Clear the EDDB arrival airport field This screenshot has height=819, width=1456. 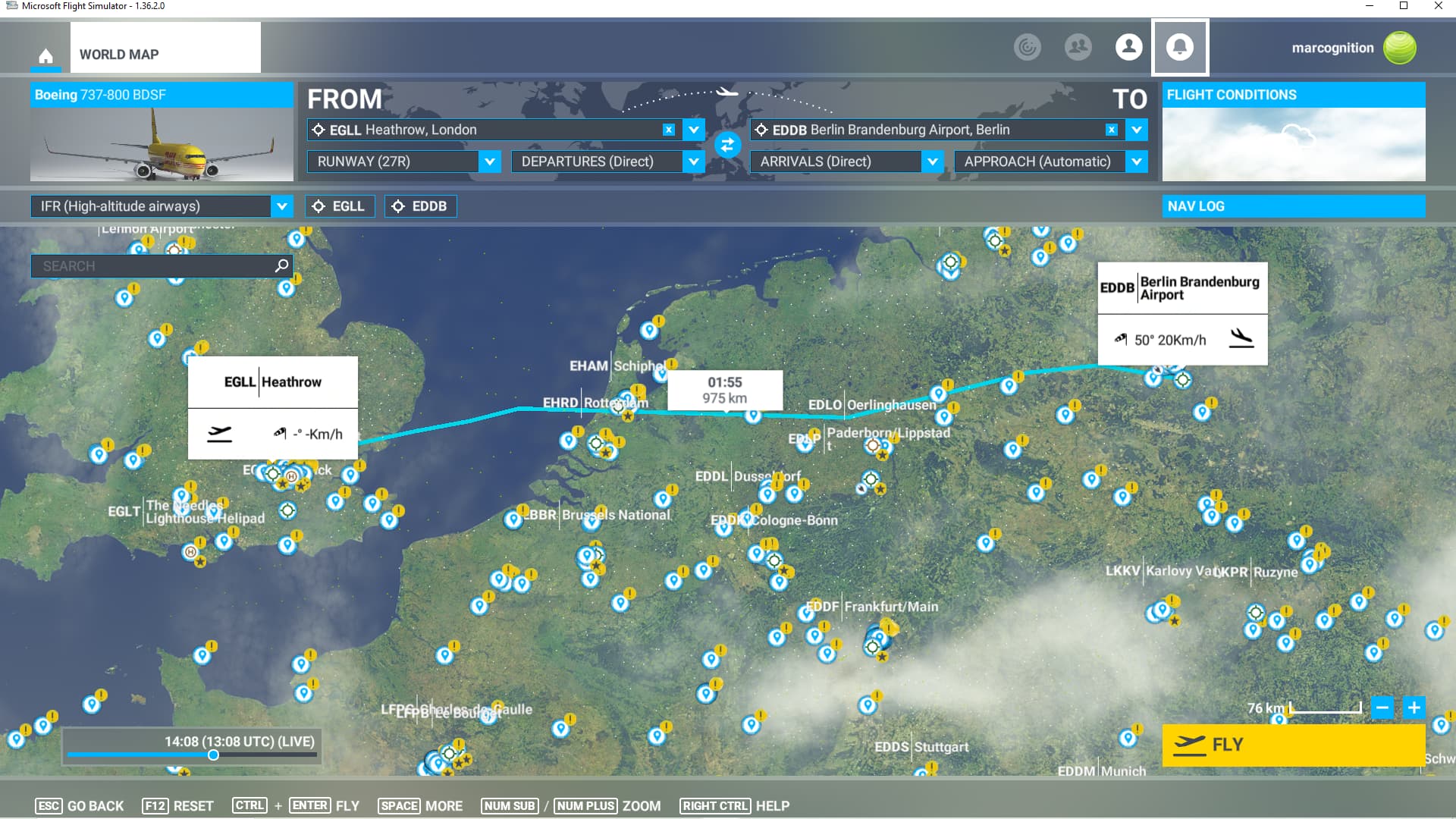[1111, 130]
